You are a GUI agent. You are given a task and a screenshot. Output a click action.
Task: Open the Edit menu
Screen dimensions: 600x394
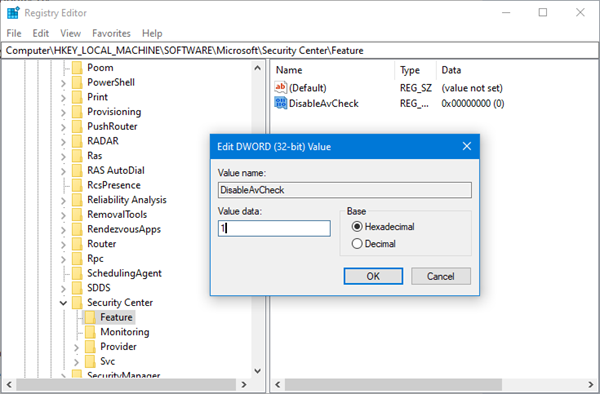point(41,33)
